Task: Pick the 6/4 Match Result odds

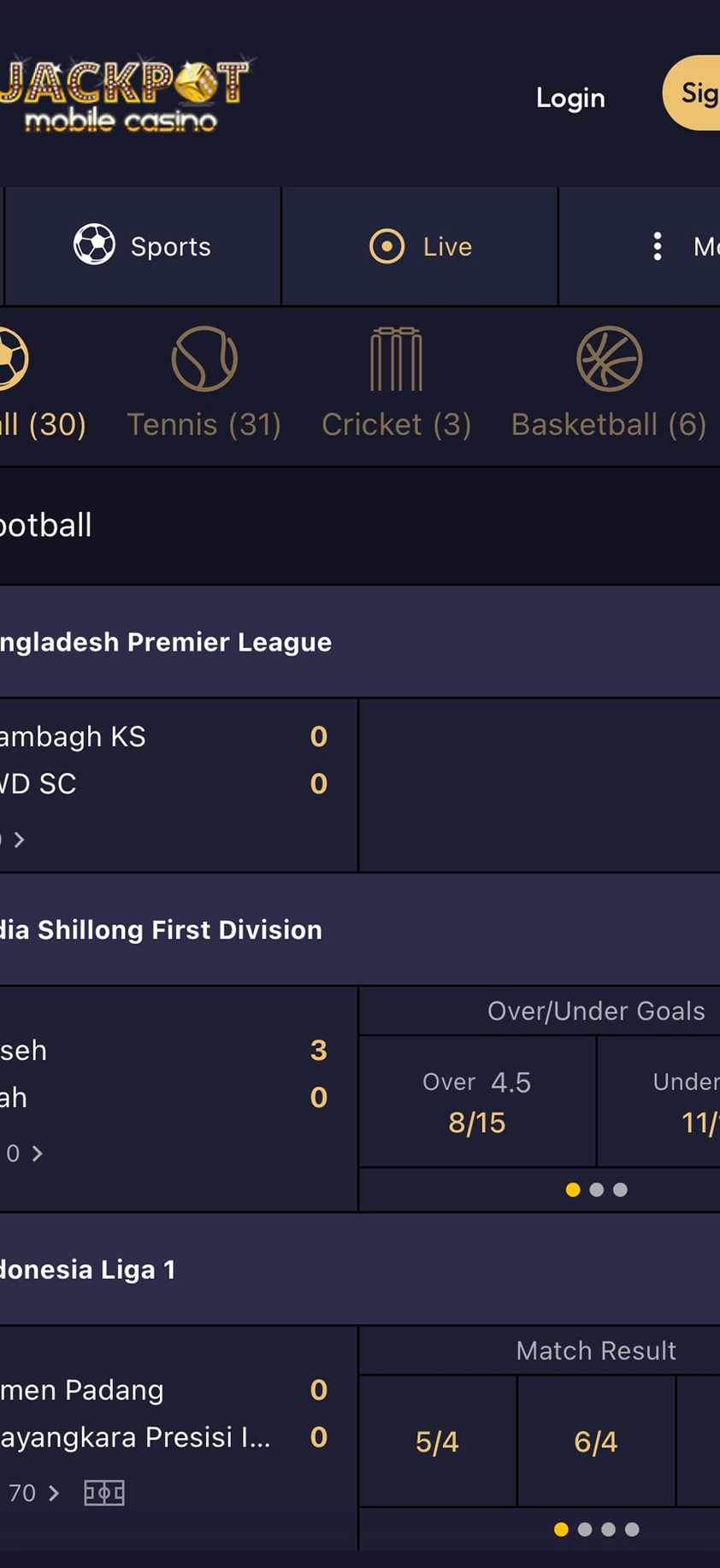Action: (596, 1441)
